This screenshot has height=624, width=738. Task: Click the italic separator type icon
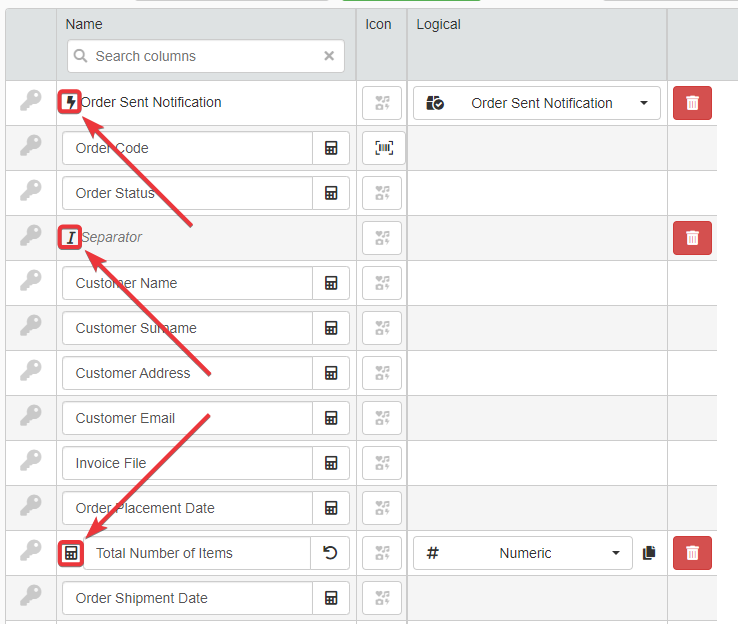point(70,237)
